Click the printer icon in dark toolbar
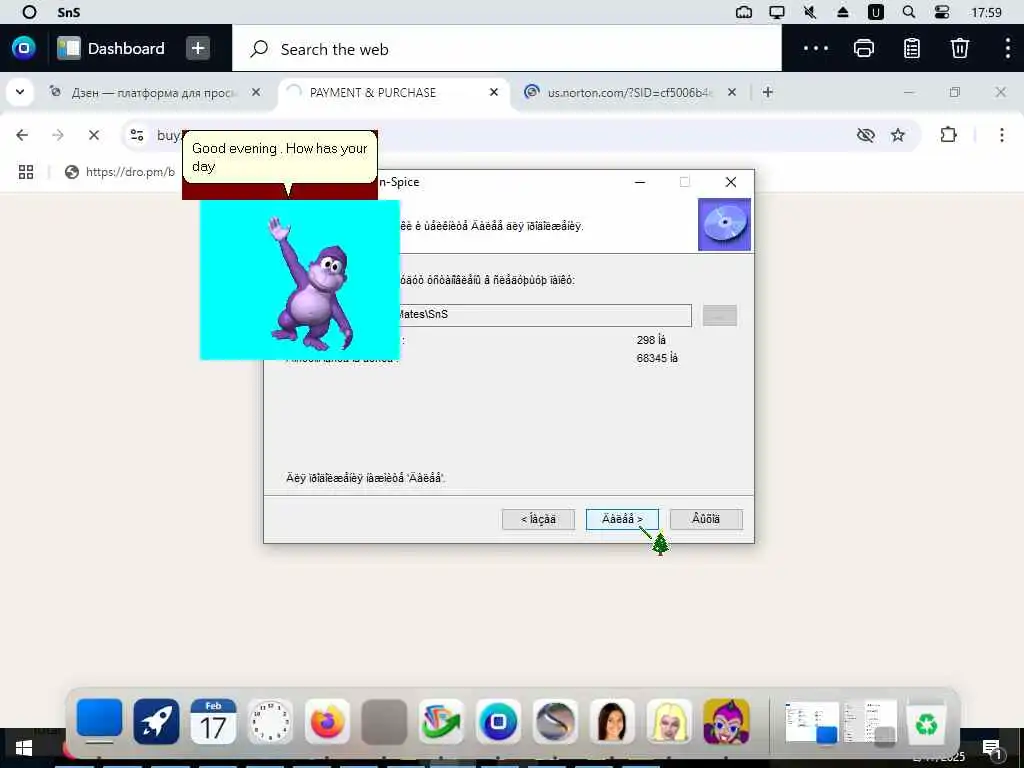Screen dimensions: 1024x768 coord(863,48)
